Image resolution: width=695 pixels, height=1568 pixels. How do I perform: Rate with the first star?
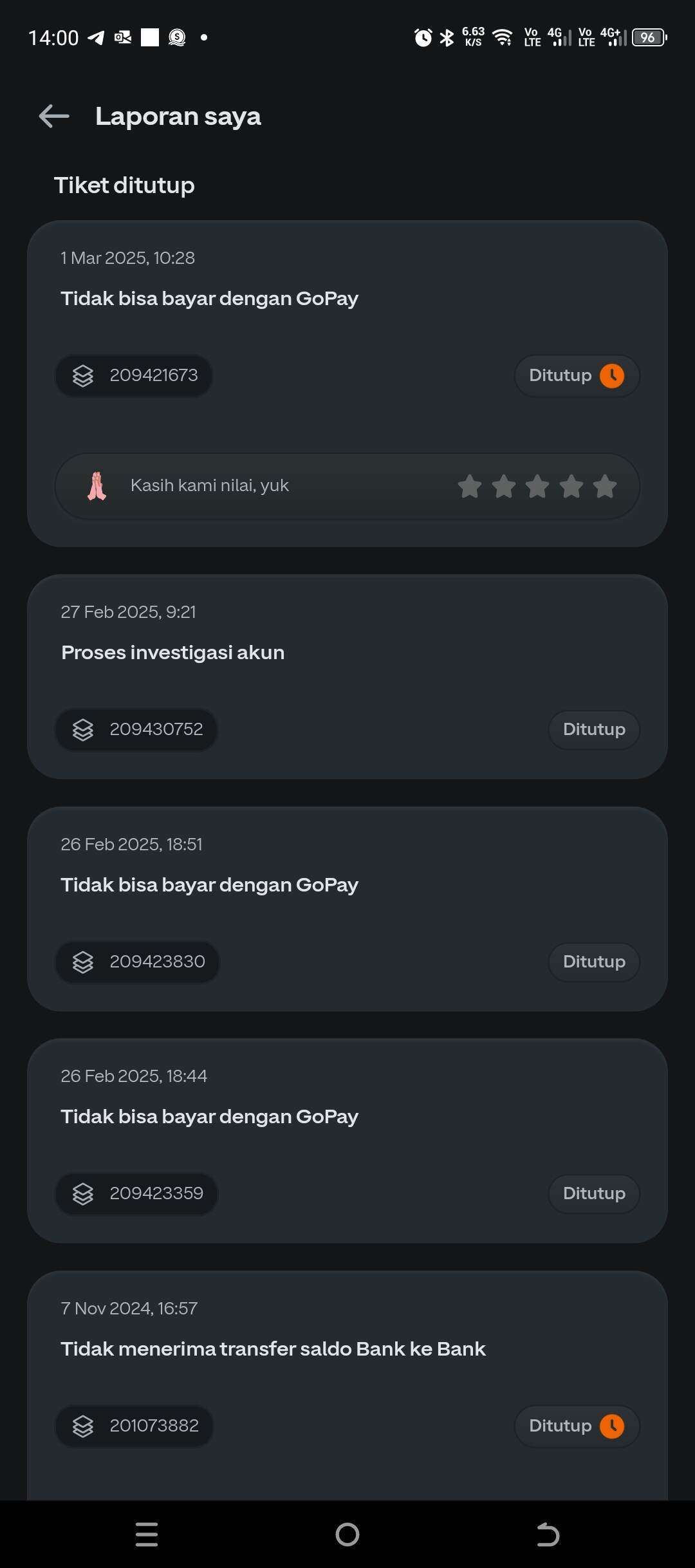pyautogui.click(x=470, y=486)
